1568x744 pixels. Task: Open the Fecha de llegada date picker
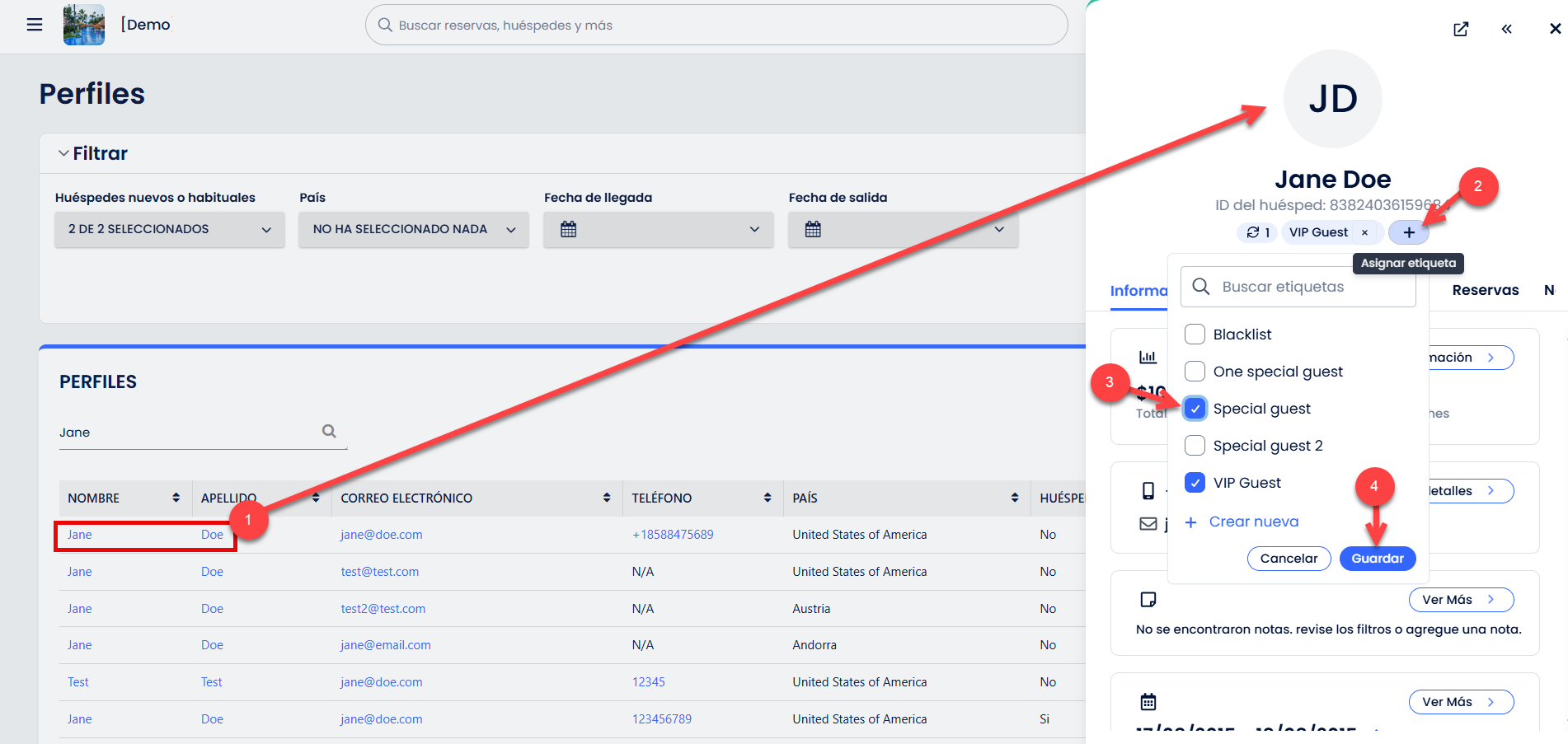click(x=658, y=229)
